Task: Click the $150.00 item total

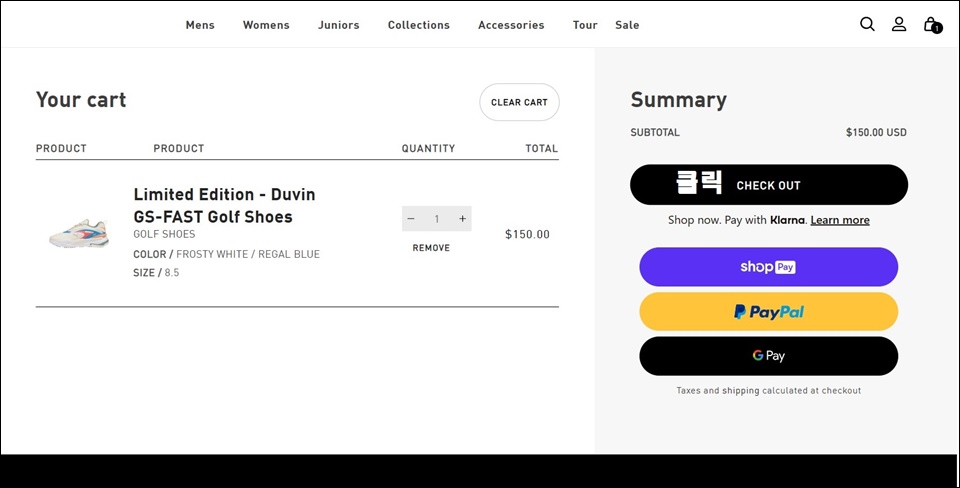Action: pos(527,234)
